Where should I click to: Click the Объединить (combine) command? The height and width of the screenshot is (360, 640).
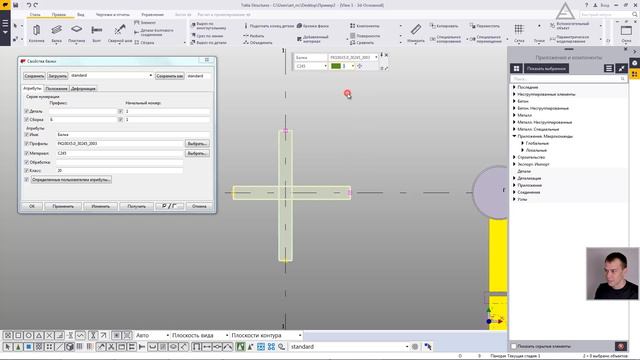pos(258,42)
